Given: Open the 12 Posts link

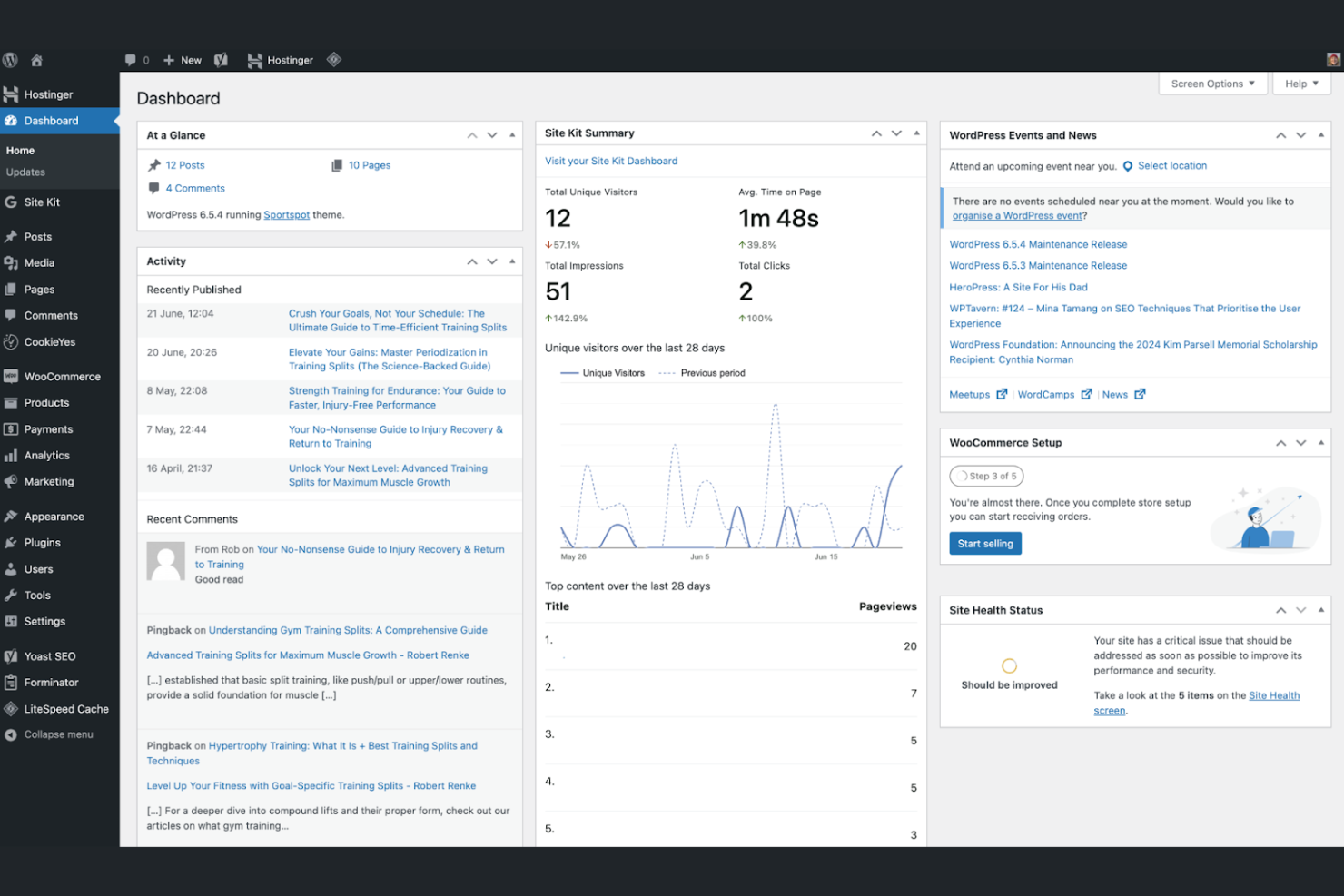Looking at the screenshot, I should coord(185,165).
